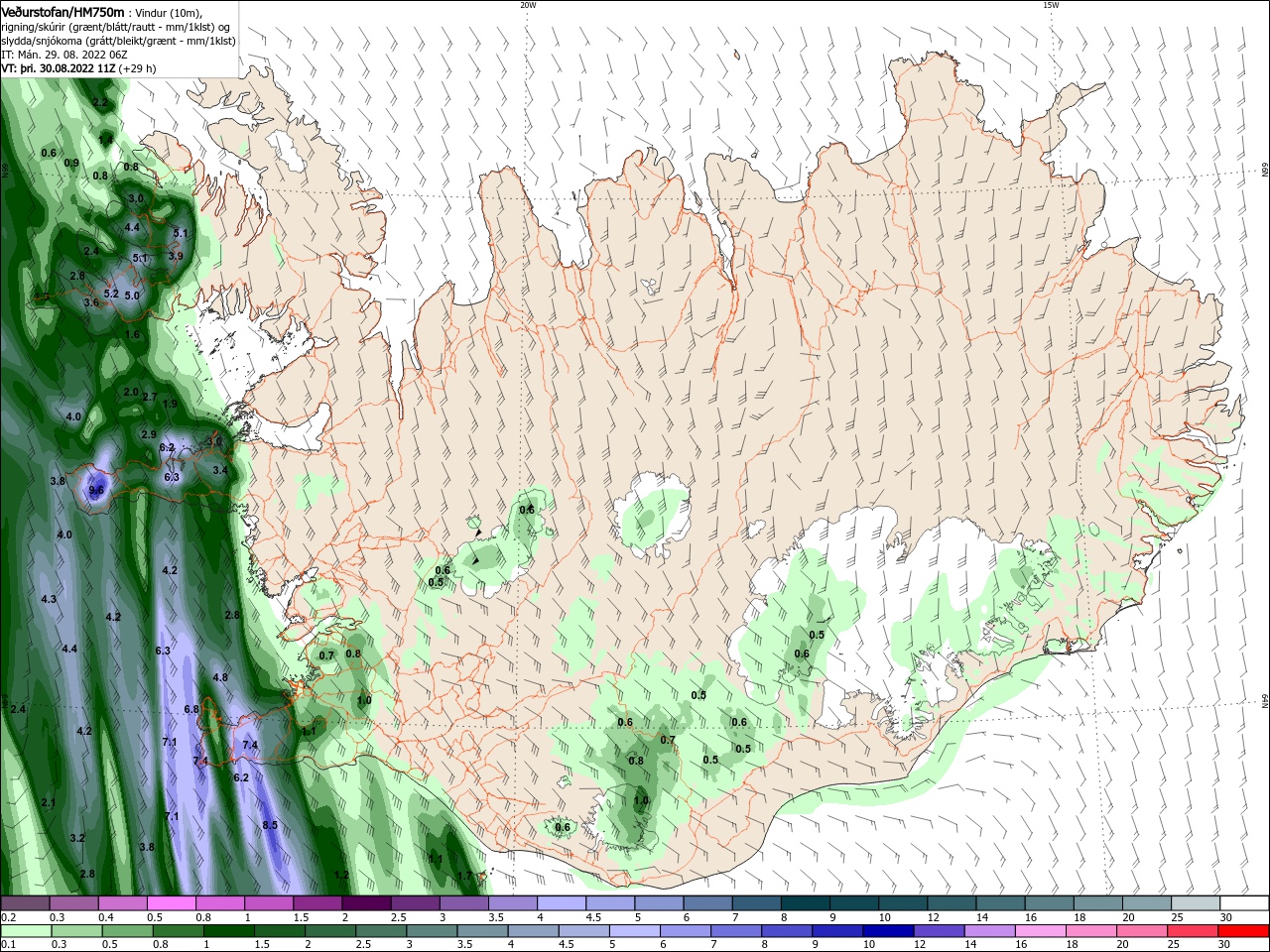Click the 7 rain legend swatch
This screenshot has width=1270, height=952.
click(x=735, y=931)
